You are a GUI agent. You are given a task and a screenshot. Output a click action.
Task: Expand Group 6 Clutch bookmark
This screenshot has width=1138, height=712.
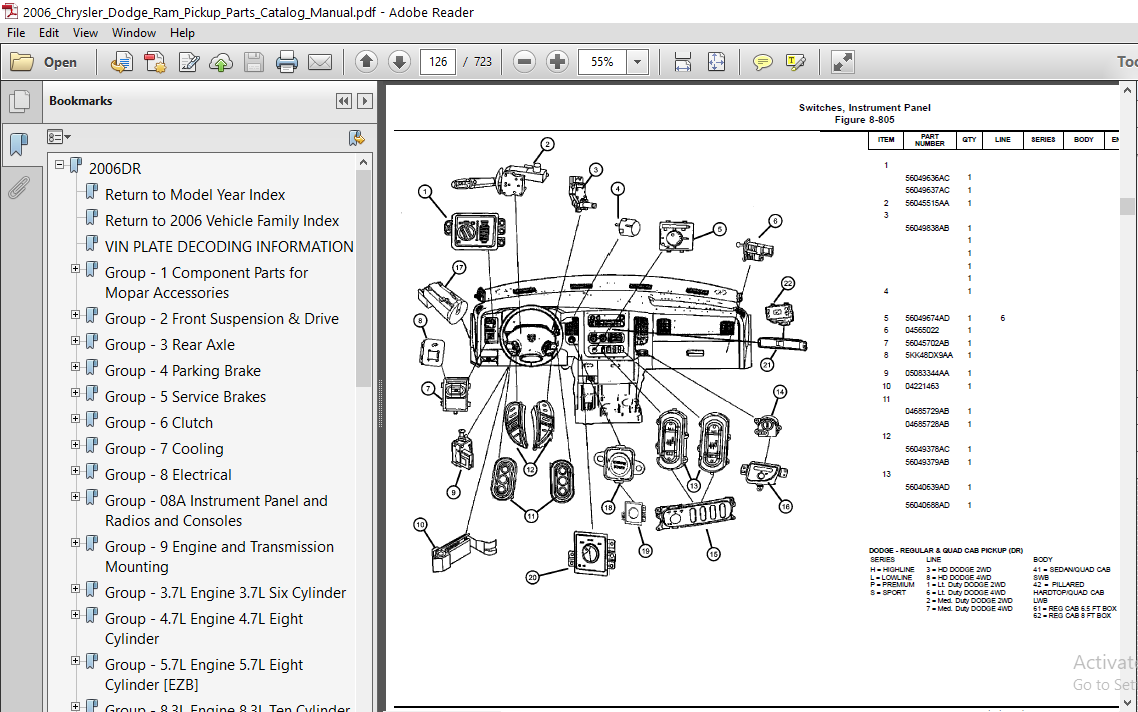(x=75, y=419)
